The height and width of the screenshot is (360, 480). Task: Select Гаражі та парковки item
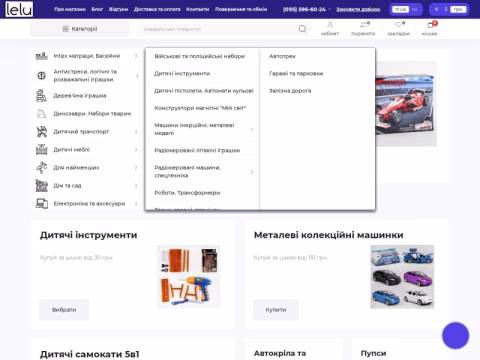[296, 74]
